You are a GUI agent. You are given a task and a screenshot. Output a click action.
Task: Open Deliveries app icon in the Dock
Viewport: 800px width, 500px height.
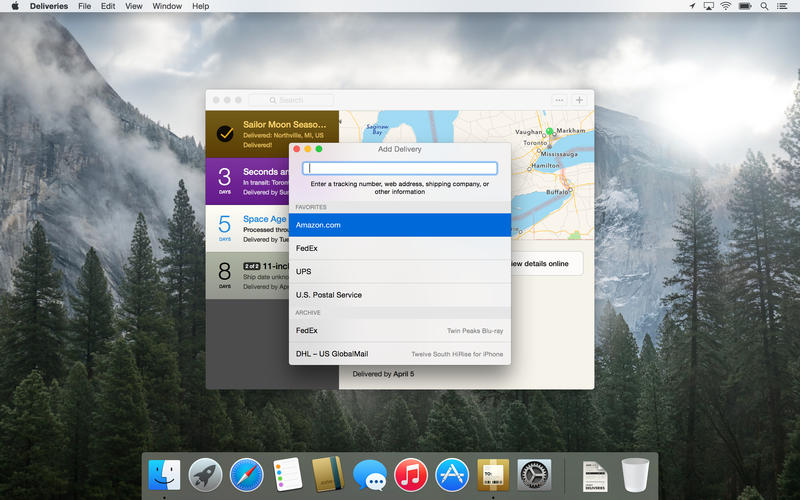(x=493, y=474)
